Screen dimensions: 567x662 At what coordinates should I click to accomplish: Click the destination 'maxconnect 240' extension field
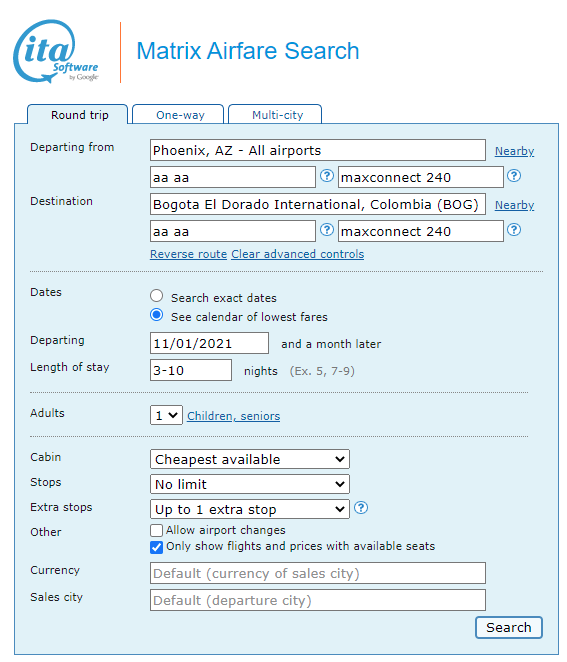[421, 231]
